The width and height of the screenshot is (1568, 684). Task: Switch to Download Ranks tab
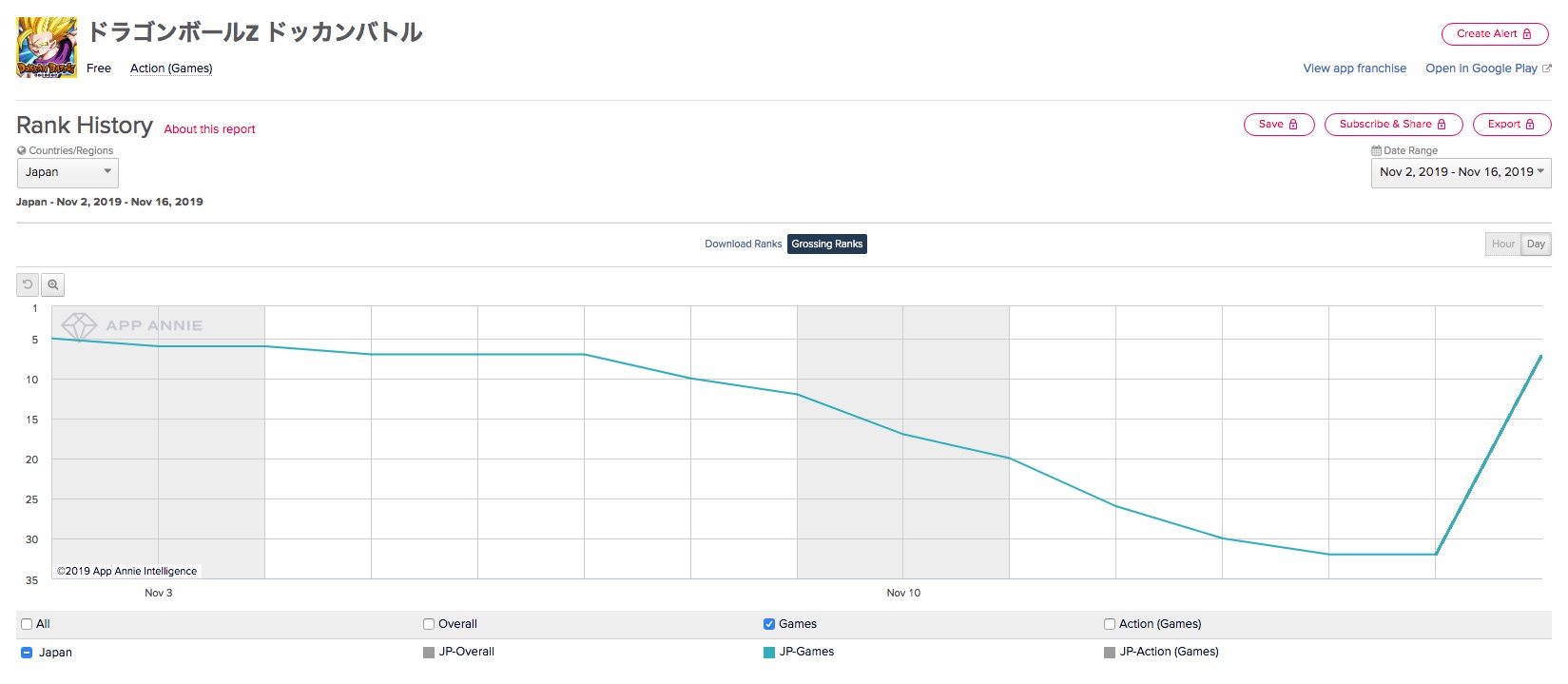point(743,244)
